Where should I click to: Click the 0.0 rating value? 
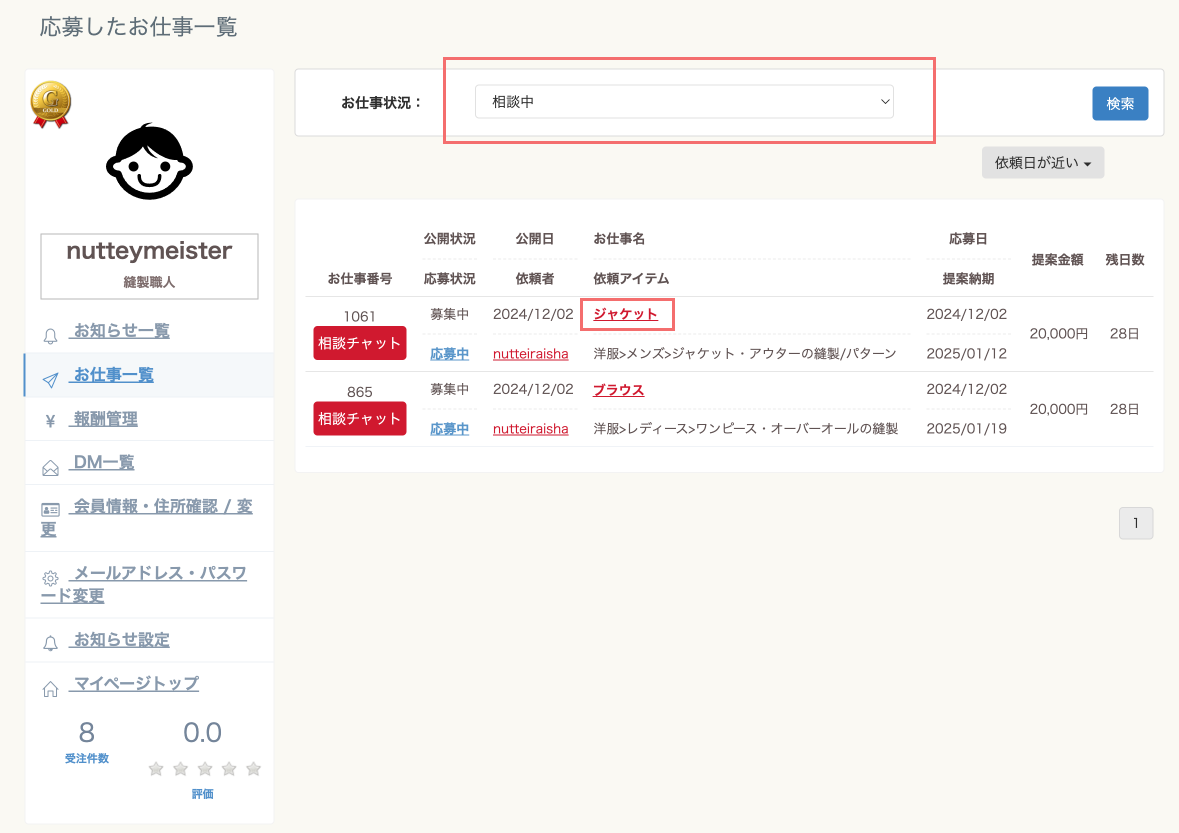[x=202, y=732]
